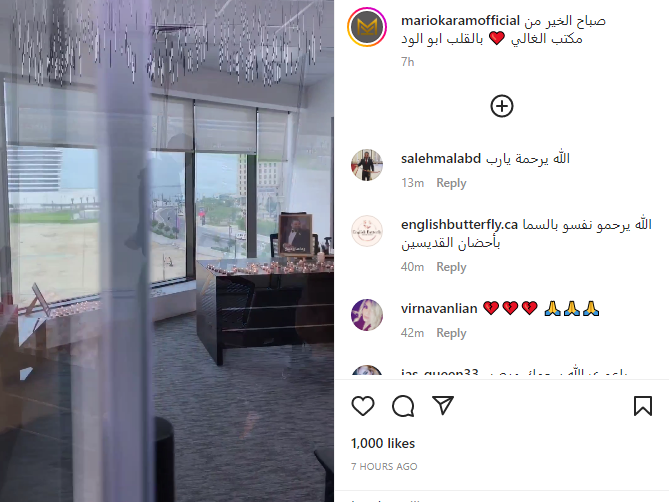Screen dimensions: 669x502
Task: Open virnavanlian profile avatar
Action: click(367, 315)
